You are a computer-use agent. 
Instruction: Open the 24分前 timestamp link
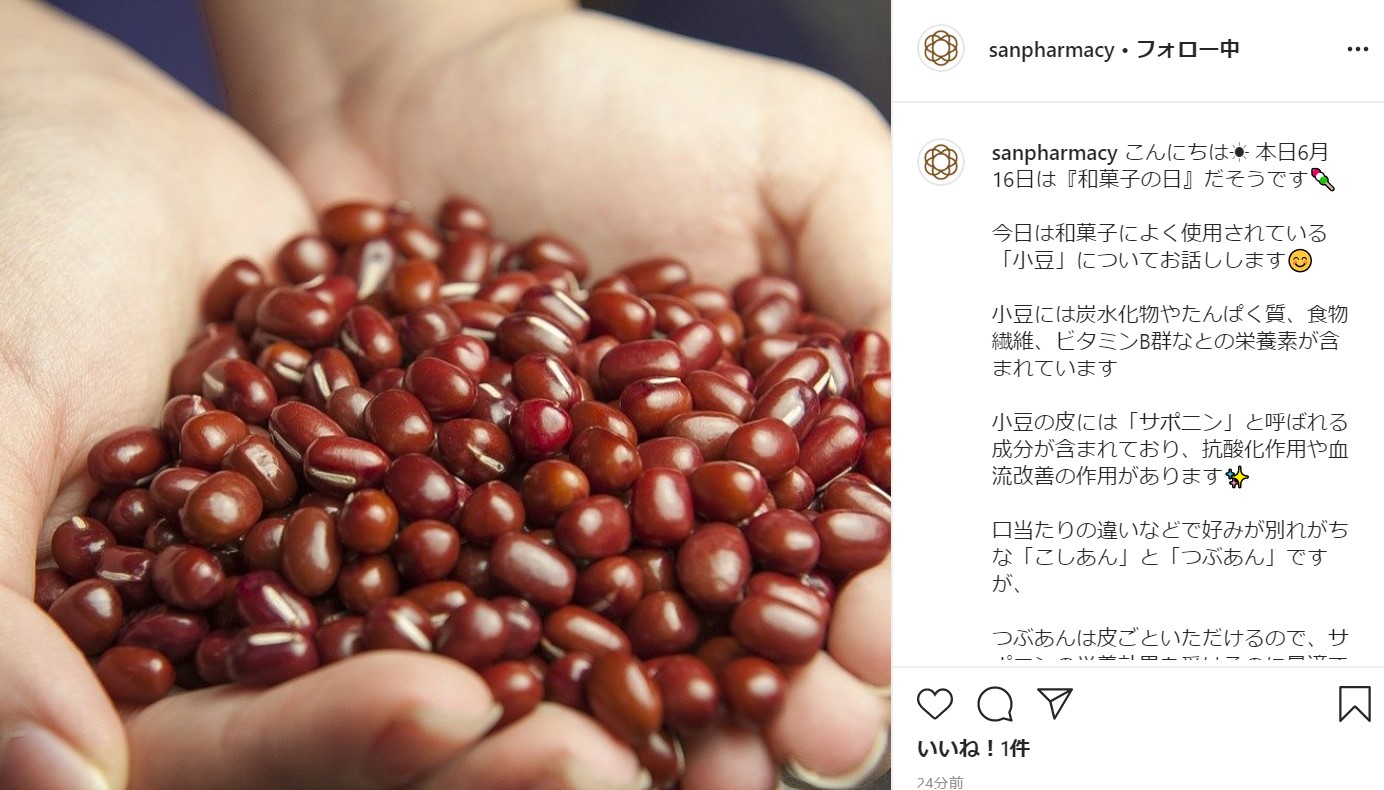(x=940, y=782)
